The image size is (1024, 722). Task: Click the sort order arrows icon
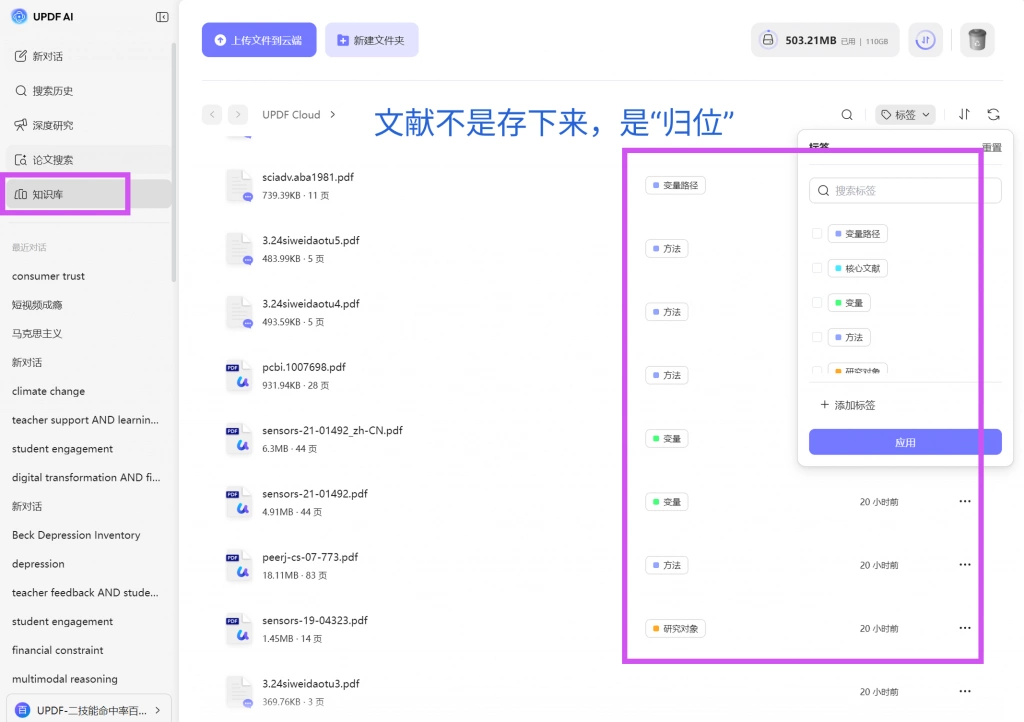point(965,114)
